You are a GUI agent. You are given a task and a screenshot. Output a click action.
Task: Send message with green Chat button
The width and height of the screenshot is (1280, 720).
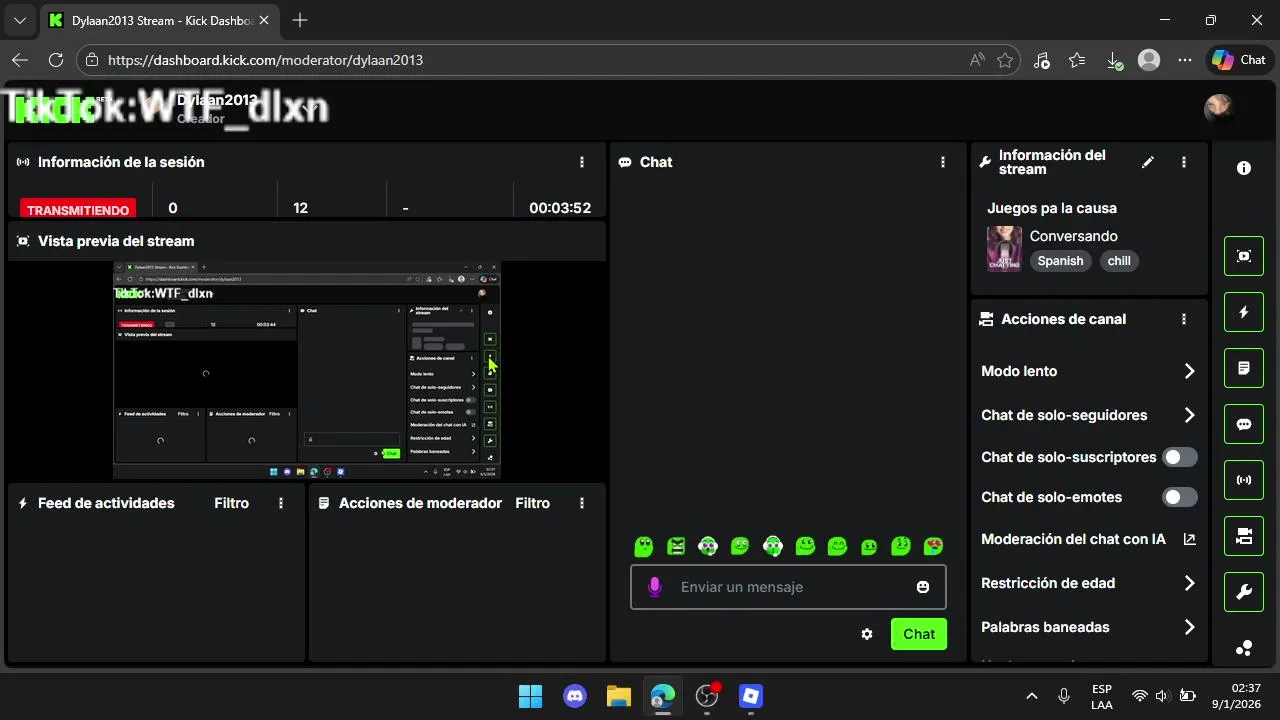pos(919,634)
